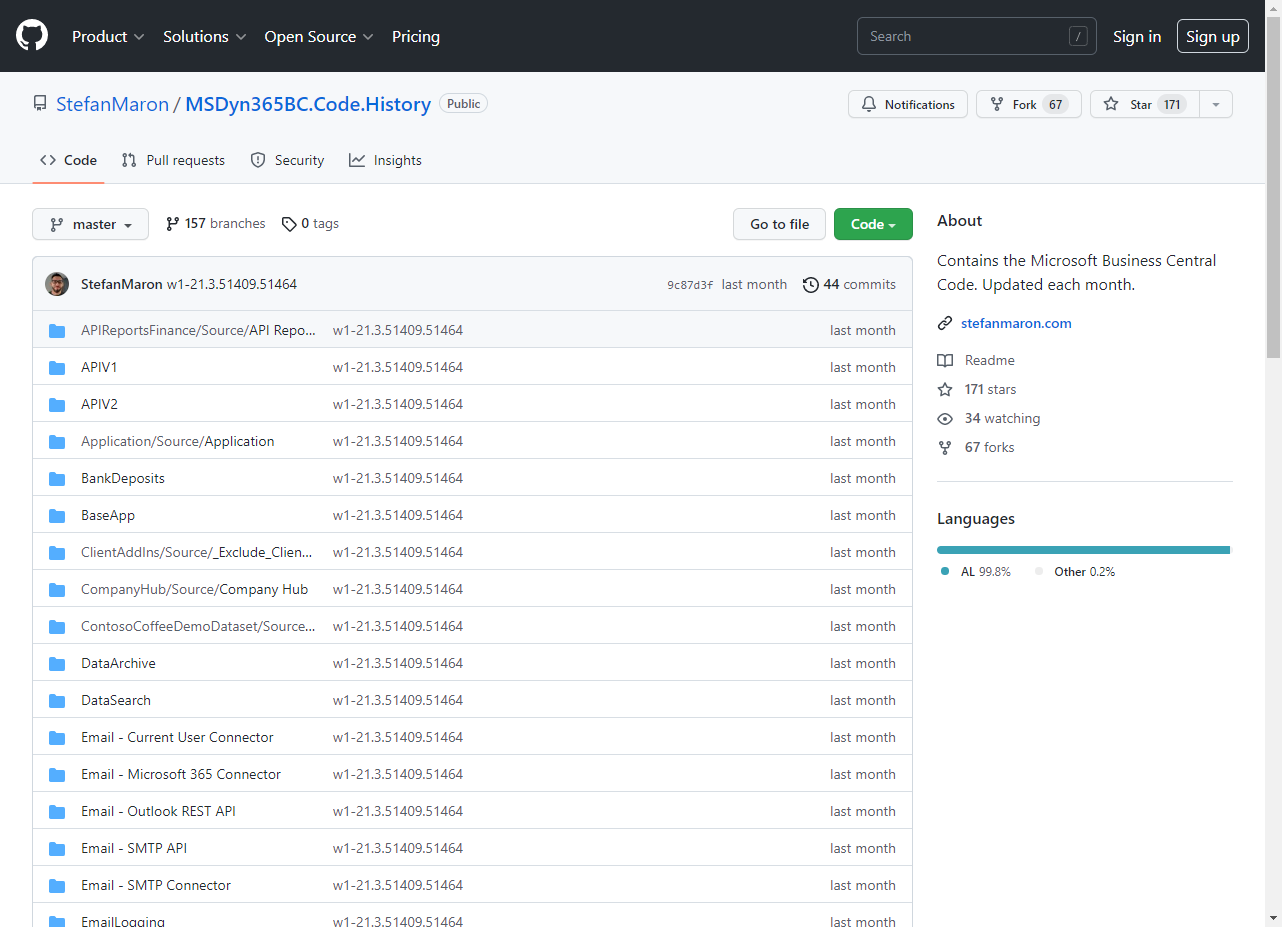Click the Readme book icon
1282x927 pixels.
coord(945,360)
